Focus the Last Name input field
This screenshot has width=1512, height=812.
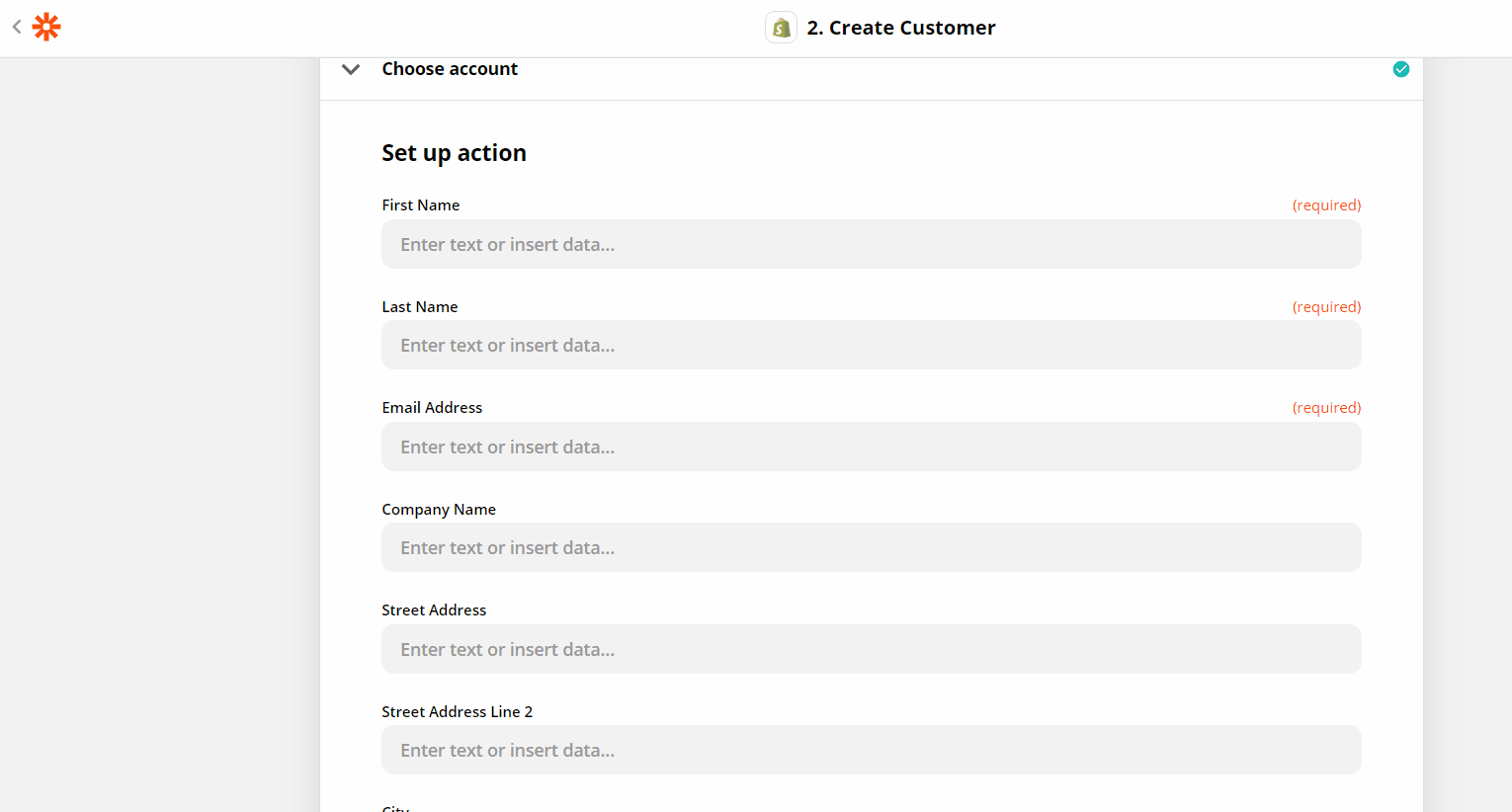871,346
